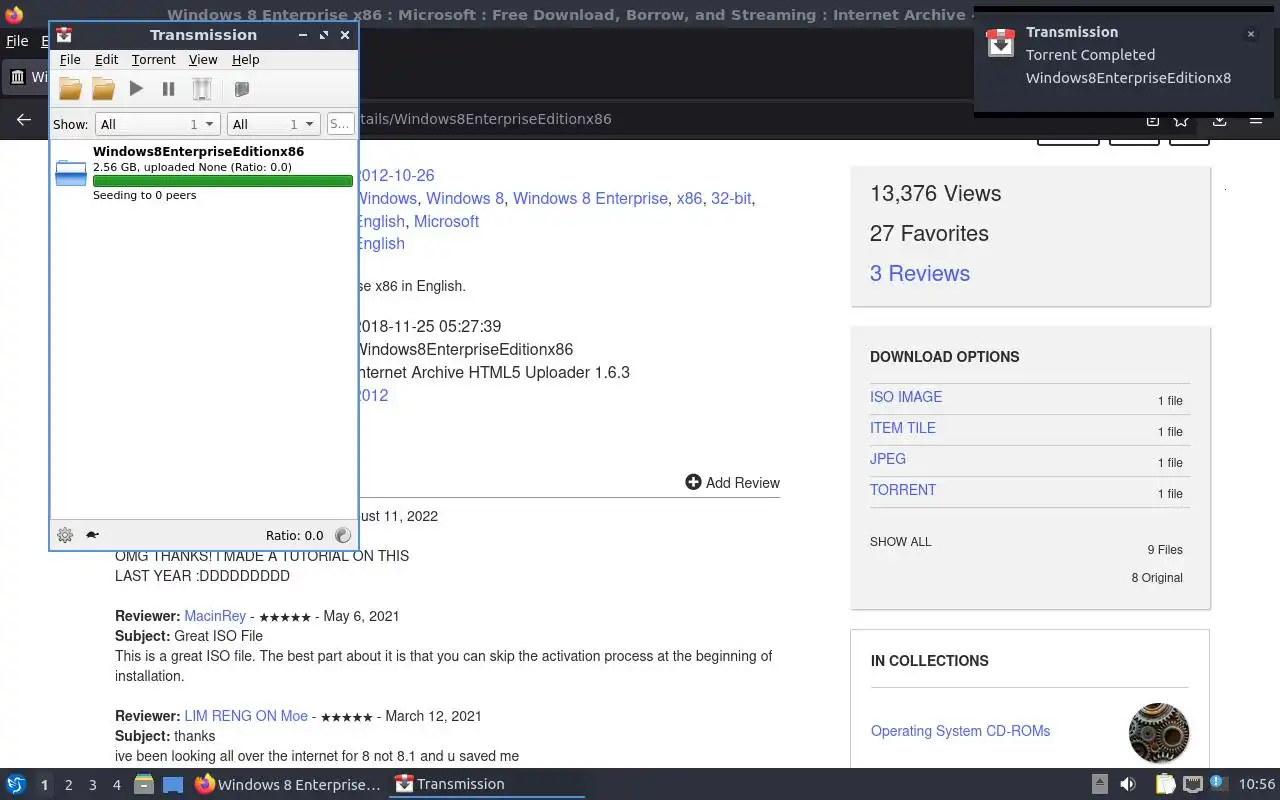
Task: Start torrent with the play toolbar button
Action: (x=136, y=89)
